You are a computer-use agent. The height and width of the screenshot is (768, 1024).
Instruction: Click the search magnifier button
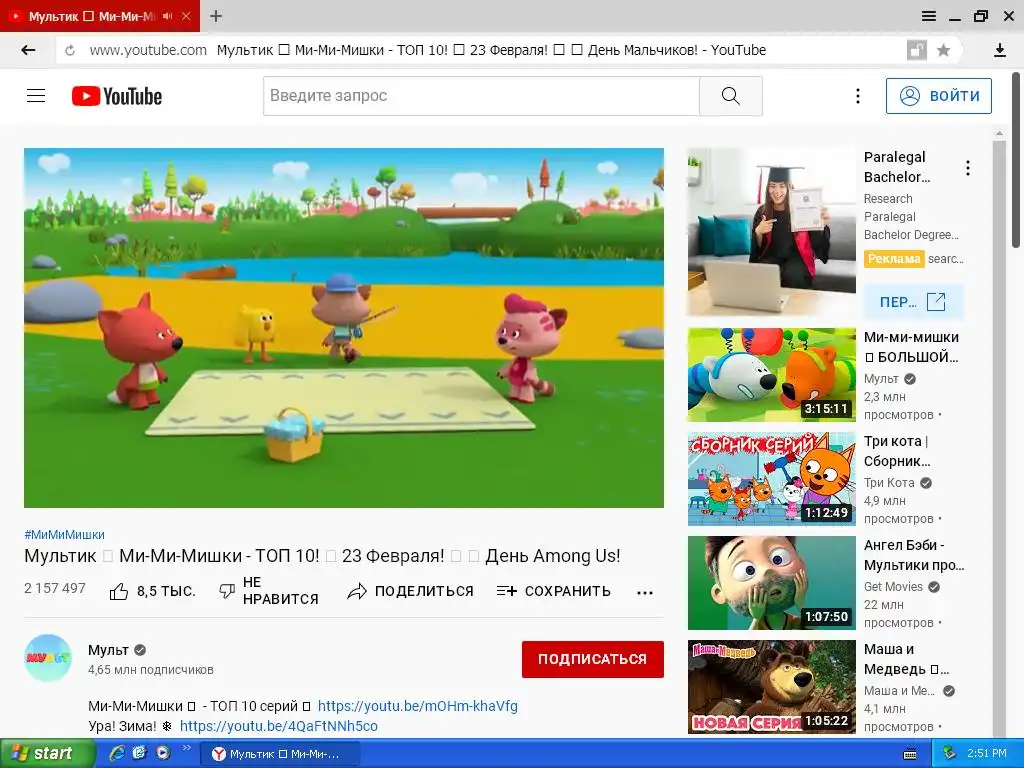(731, 96)
